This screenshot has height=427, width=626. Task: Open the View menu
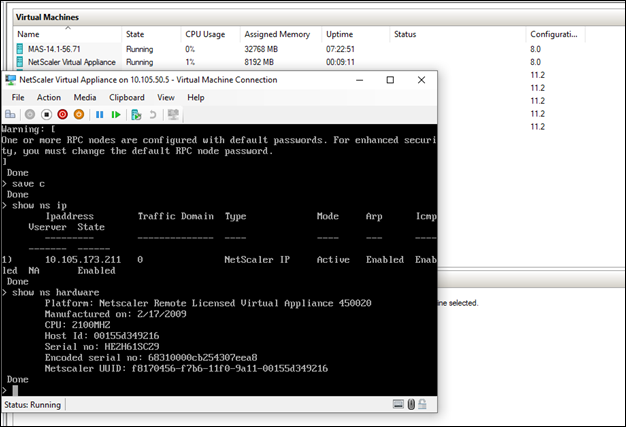coord(166,97)
